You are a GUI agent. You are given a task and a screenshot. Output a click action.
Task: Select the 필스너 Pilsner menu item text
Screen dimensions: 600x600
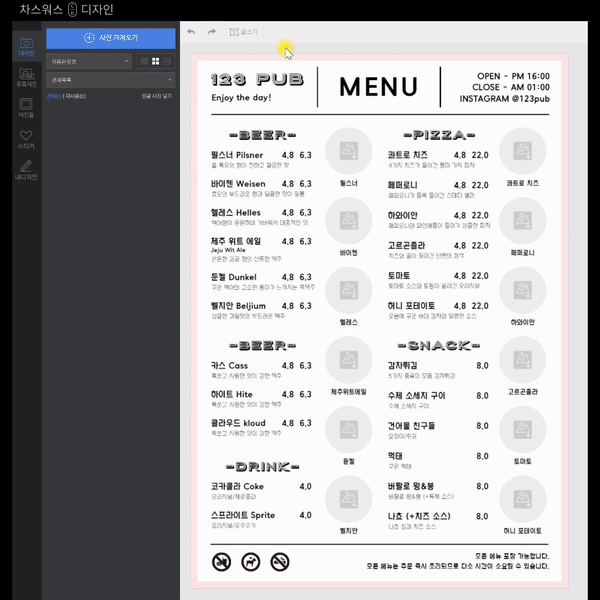click(237, 155)
